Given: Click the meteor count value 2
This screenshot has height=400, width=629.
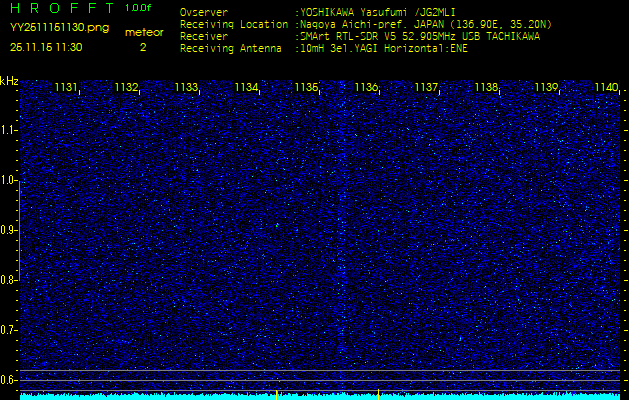Looking at the screenshot, I should pos(142,47).
